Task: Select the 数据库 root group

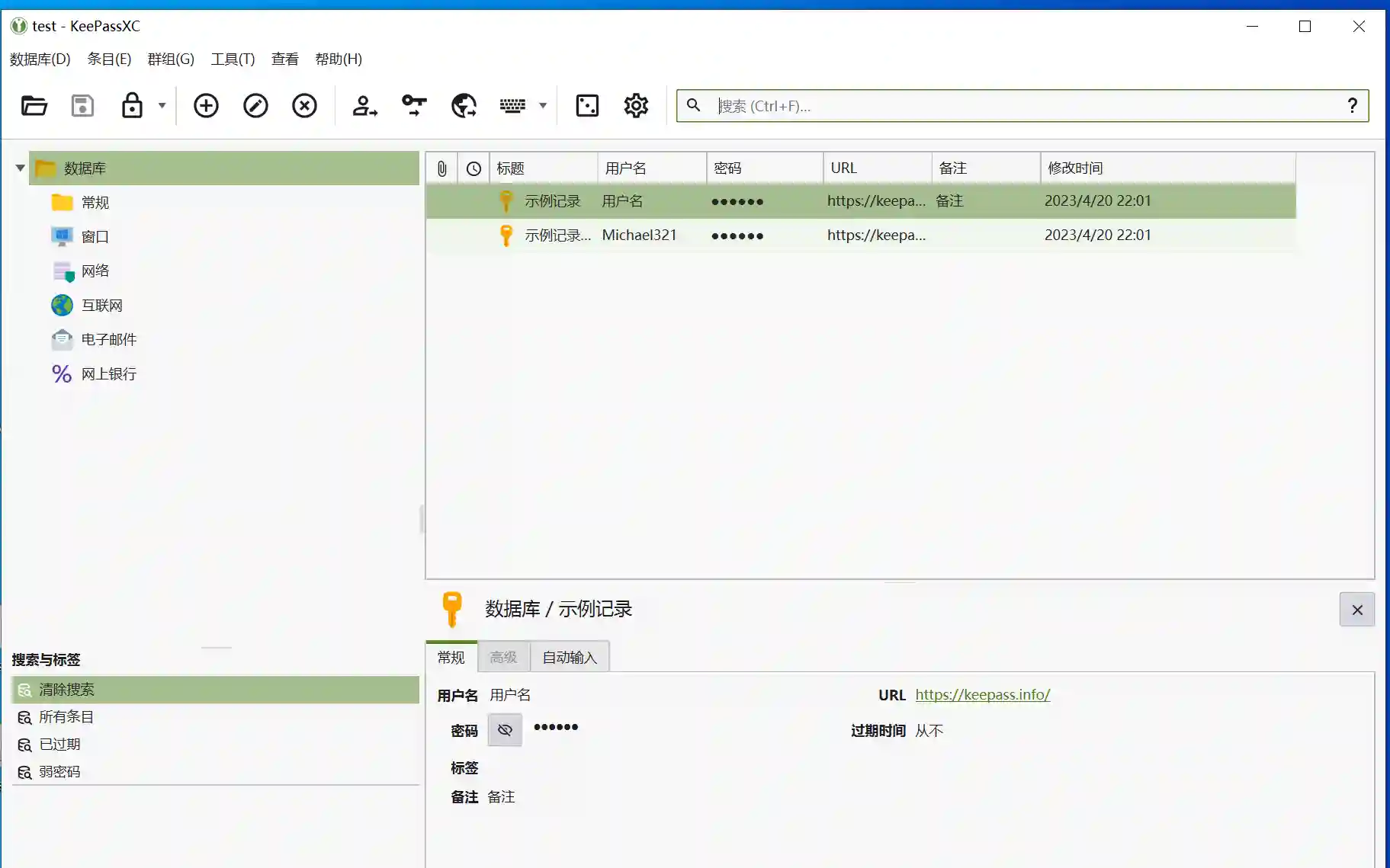Action: (x=224, y=168)
